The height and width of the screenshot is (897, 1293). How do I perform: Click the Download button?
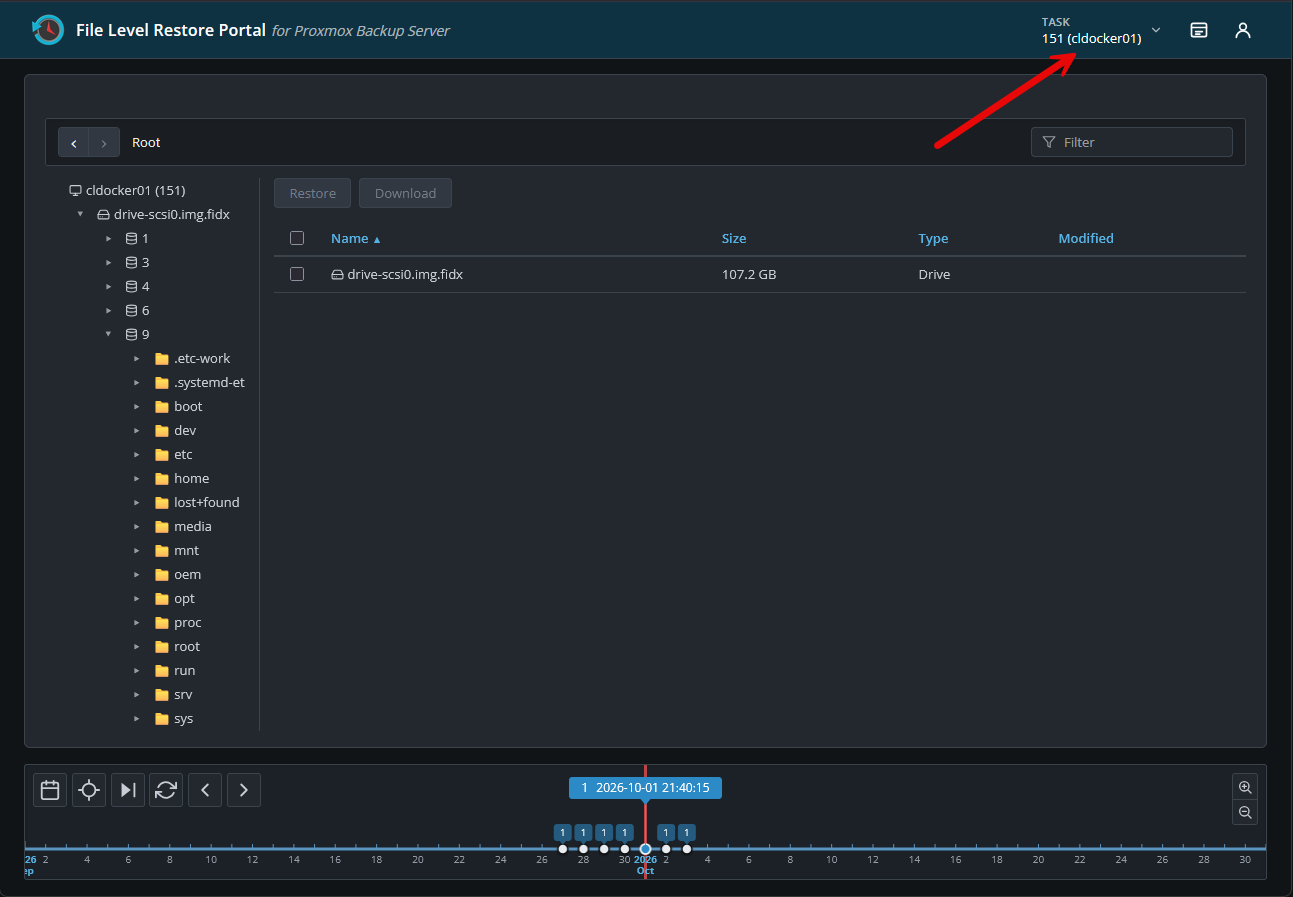405,193
